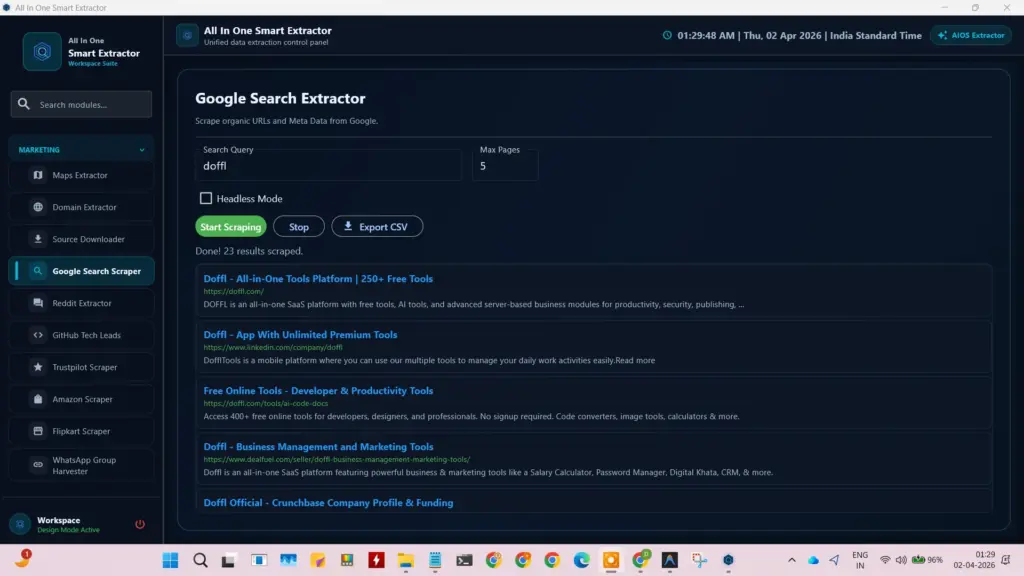Click the Stop button
The height and width of the screenshot is (576, 1024).
(298, 227)
